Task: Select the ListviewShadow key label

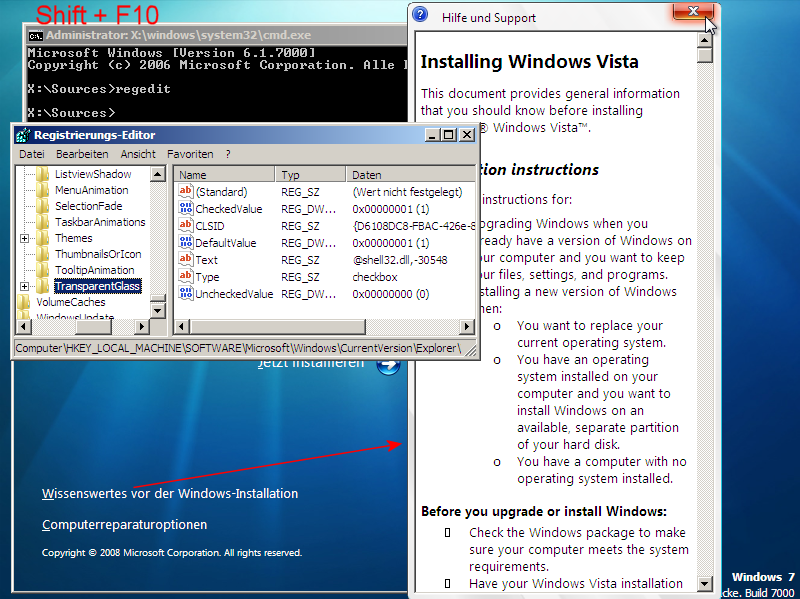Action: click(x=93, y=174)
